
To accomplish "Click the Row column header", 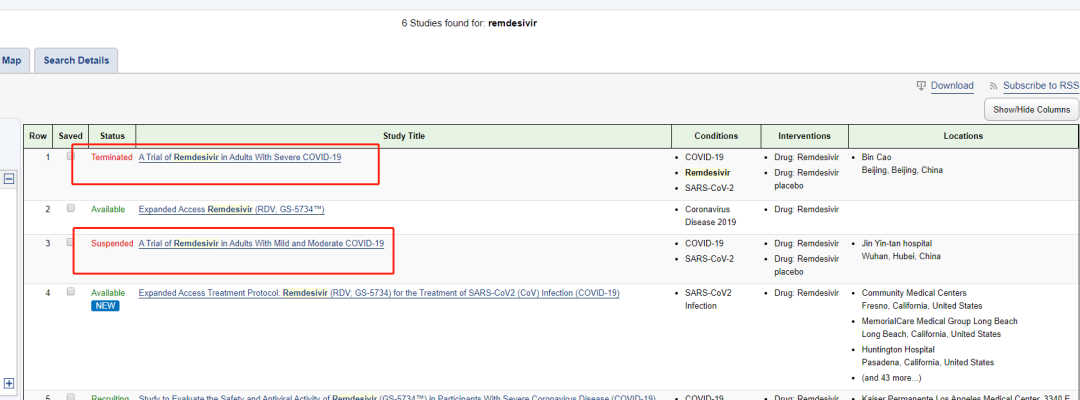I will click(x=38, y=136).
